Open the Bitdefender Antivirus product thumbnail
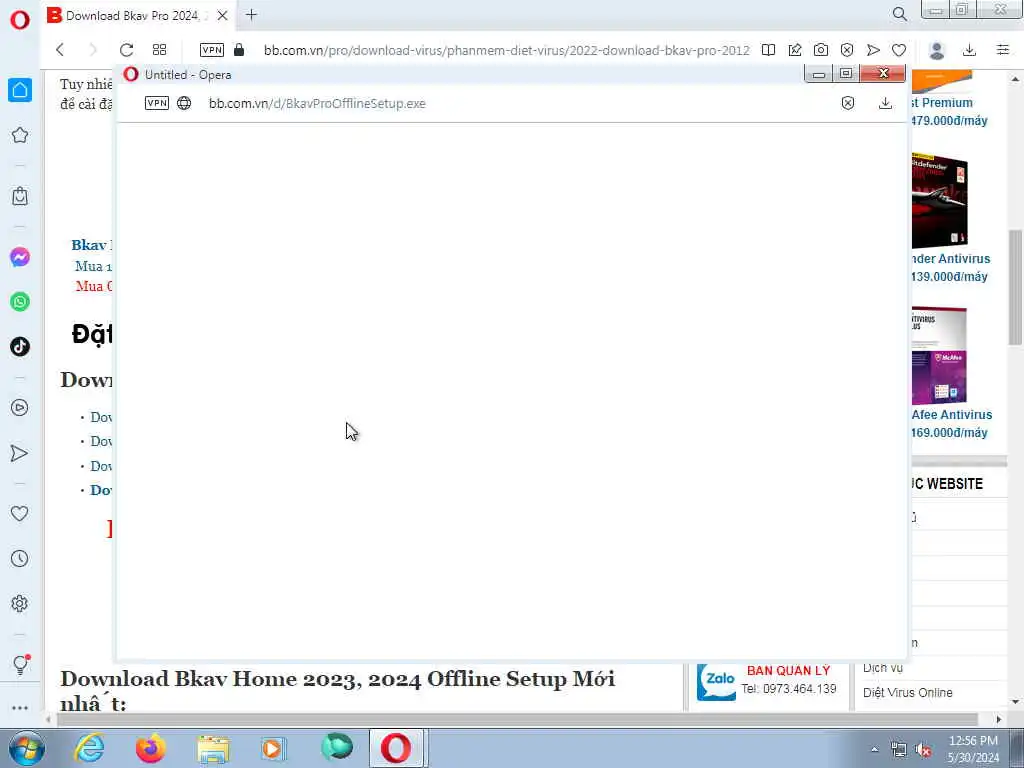This screenshot has height=768, width=1024. (939, 201)
